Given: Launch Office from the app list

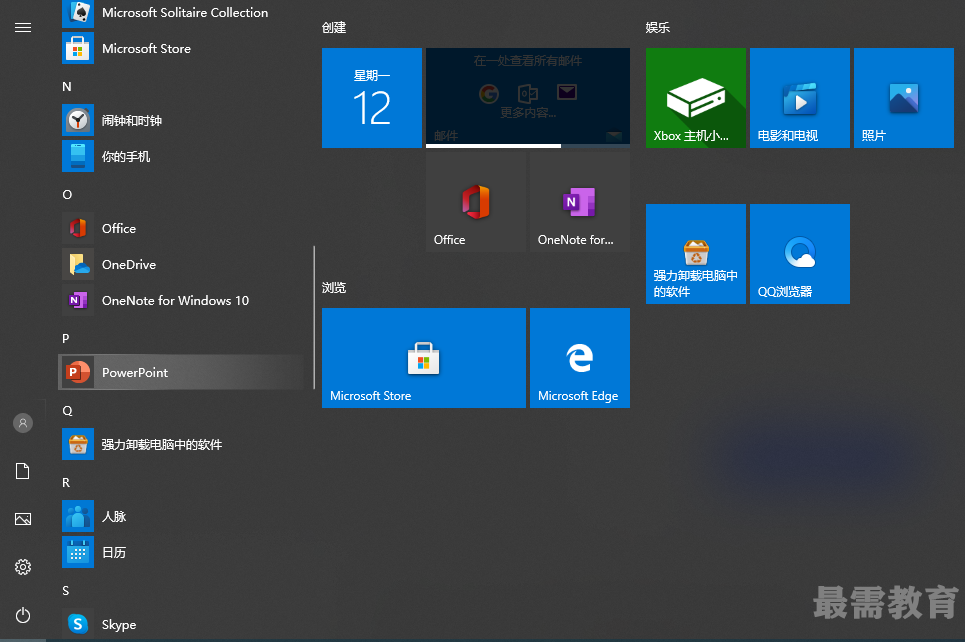Looking at the screenshot, I should pos(182,228).
